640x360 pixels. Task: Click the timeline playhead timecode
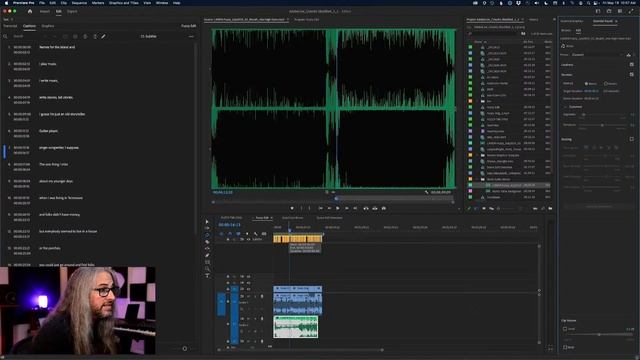pyautogui.click(x=229, y=225)
